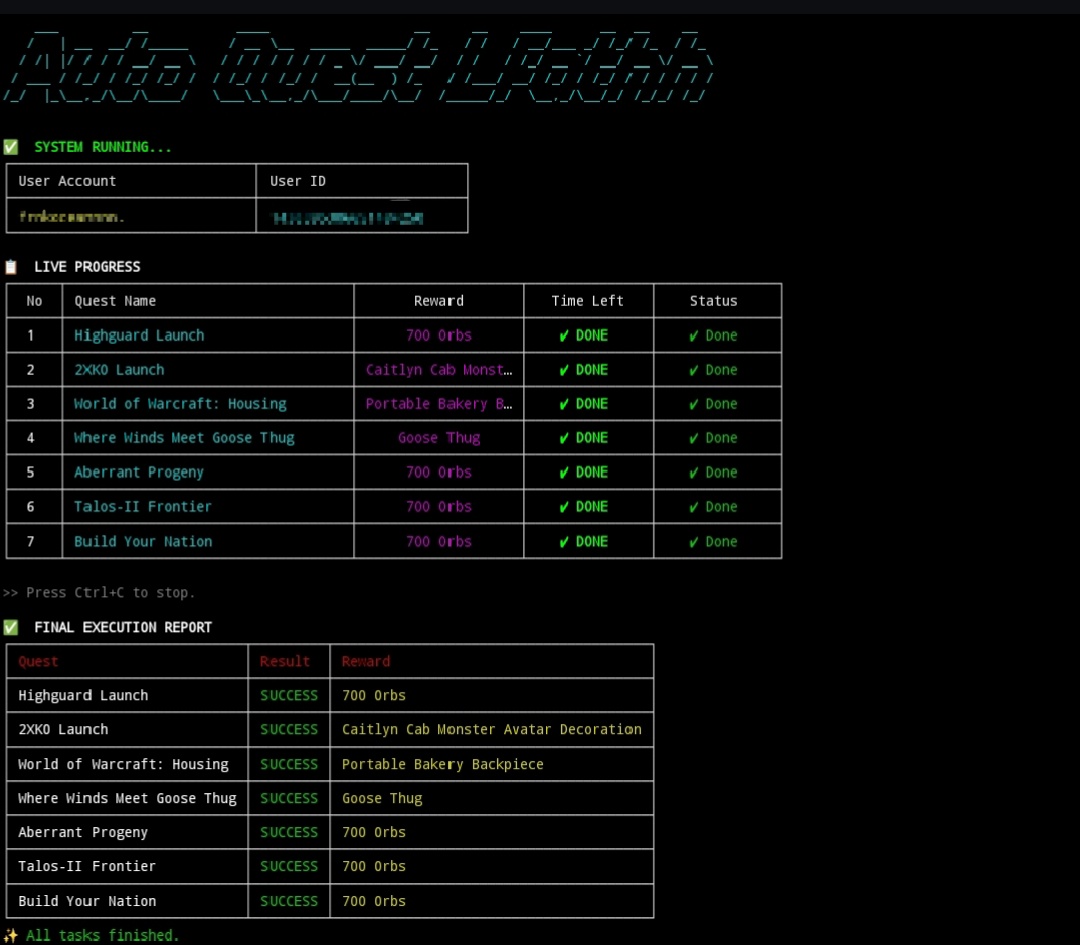The width and height of the screenshot is (1080, 945).
Task: Click the Goose Thug reward in the final report
Action: pos(382,798)
